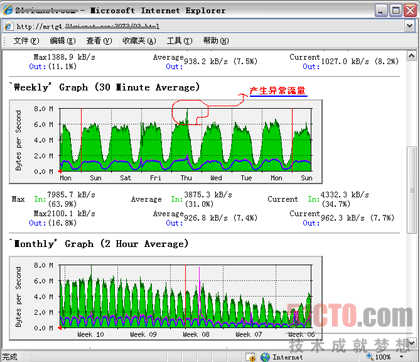Click the 4332.3 kB/s current in value

pyautogui.click(x=345, y=195)
